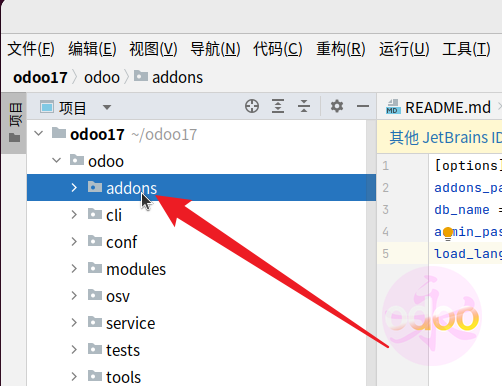Click the yellow intention lightbulb on line 4
The width and height of the screenshot is (502, 386).
click(448, 233)
